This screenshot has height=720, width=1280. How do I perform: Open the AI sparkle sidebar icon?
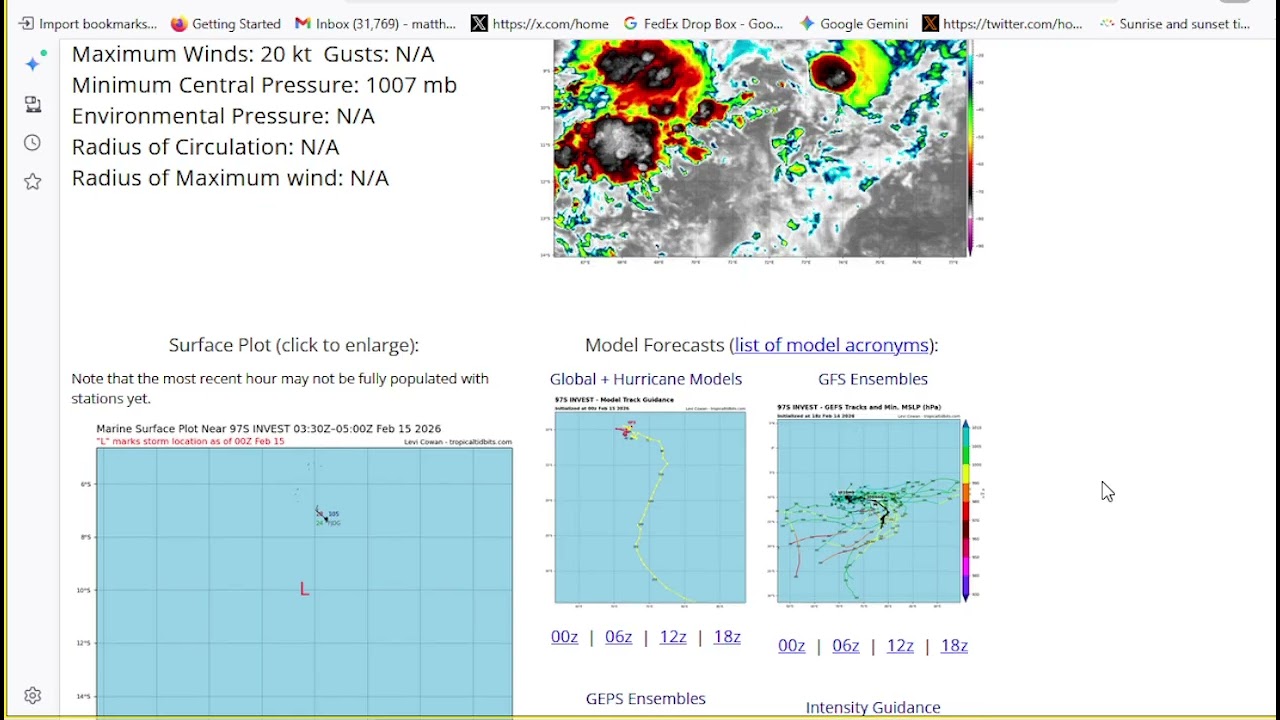pos(34,62)
